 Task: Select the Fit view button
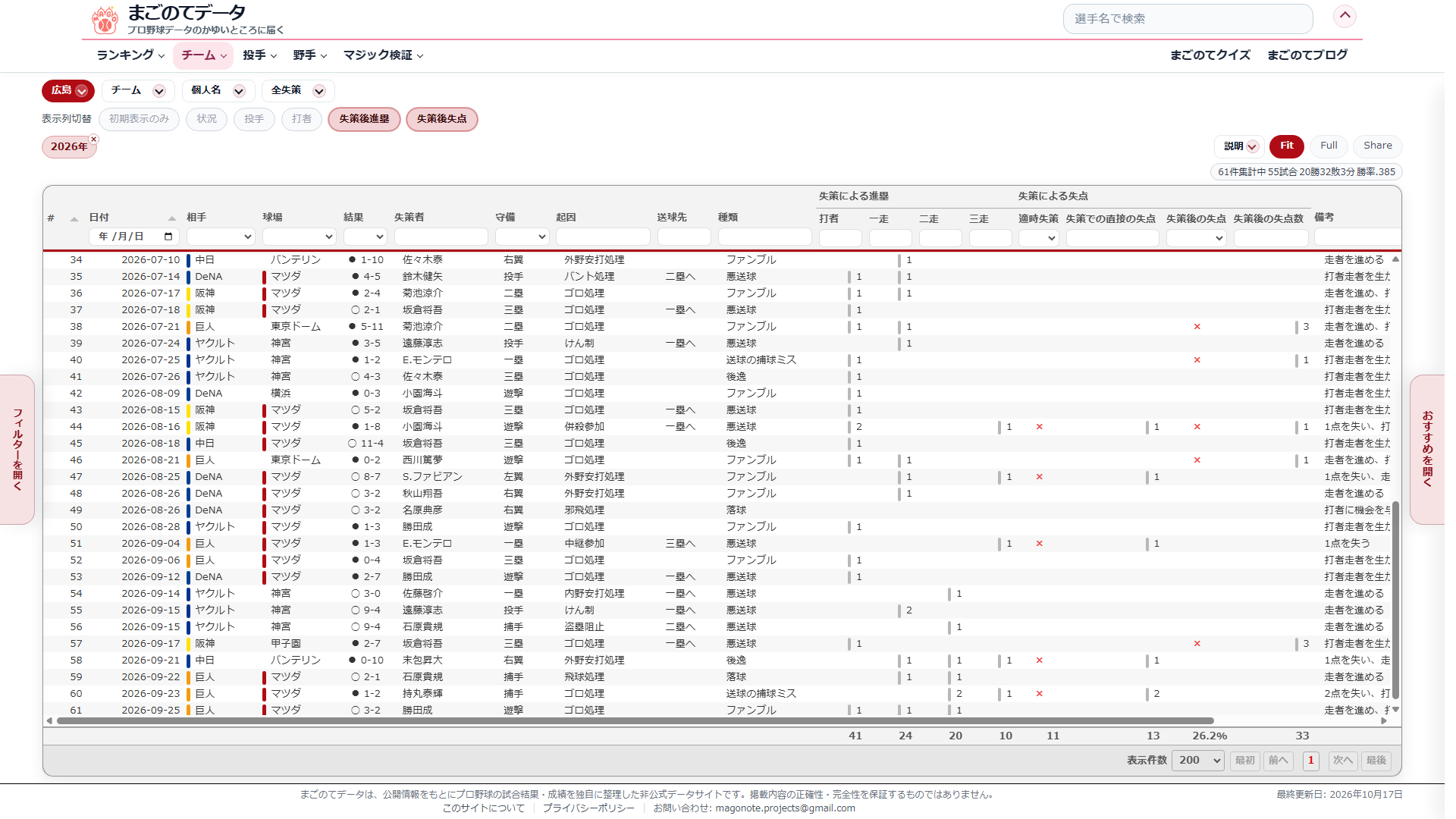1287,146
